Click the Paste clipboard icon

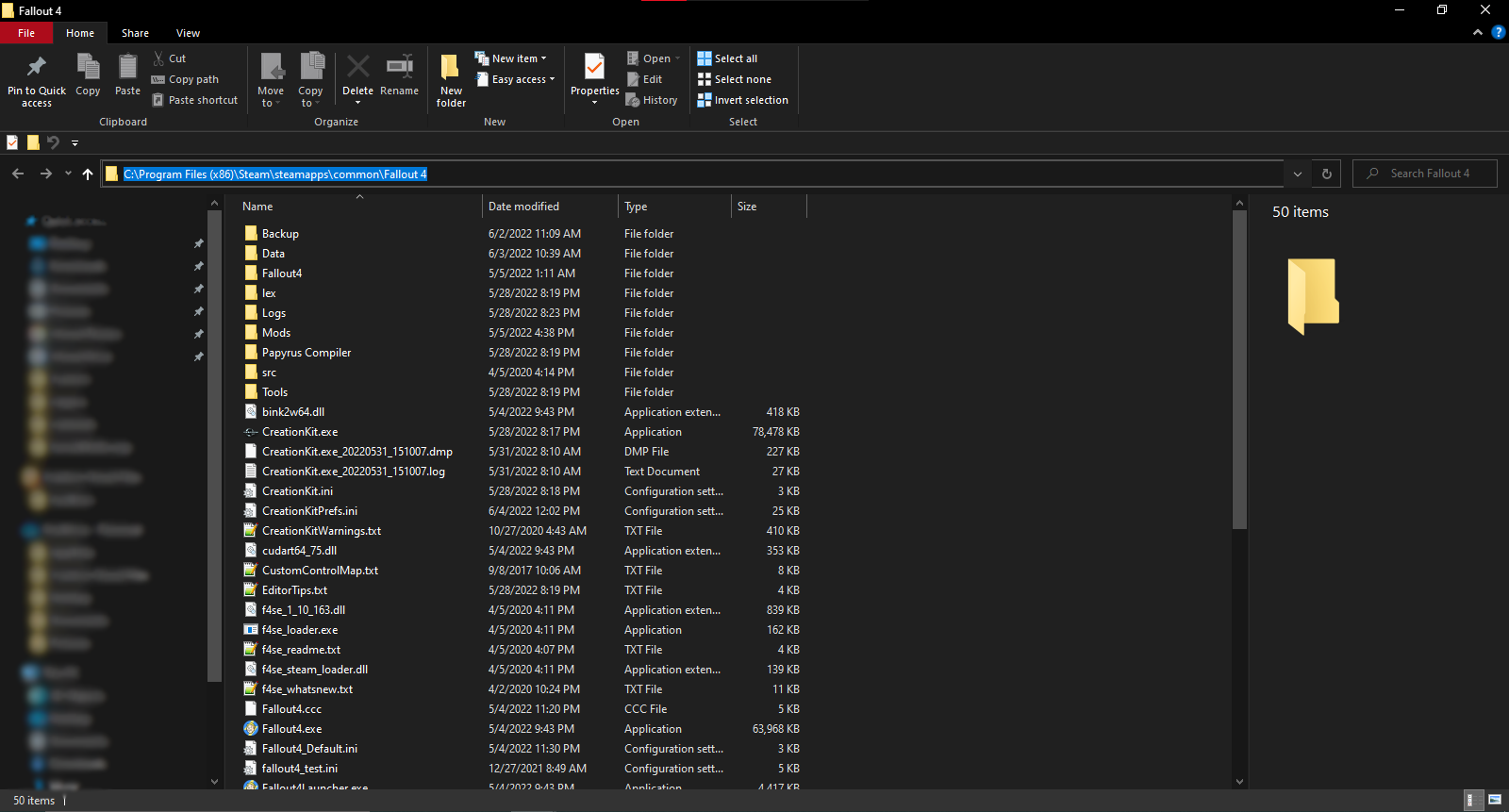[127, 66]
